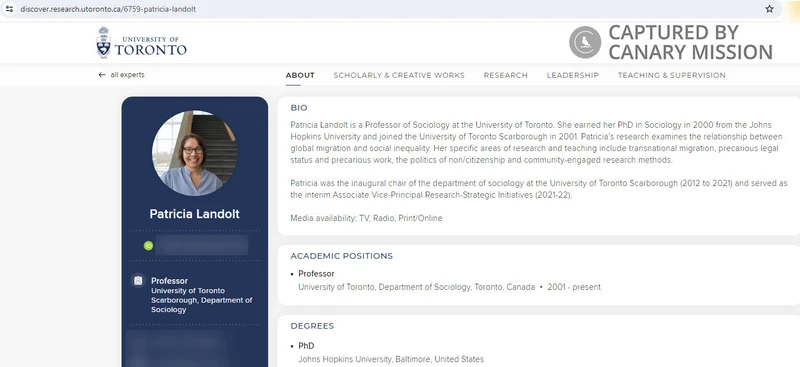The height and width of the screenshot is (367, 800).
Task: Go to the Leadership tab
Action: coord(572,75)
